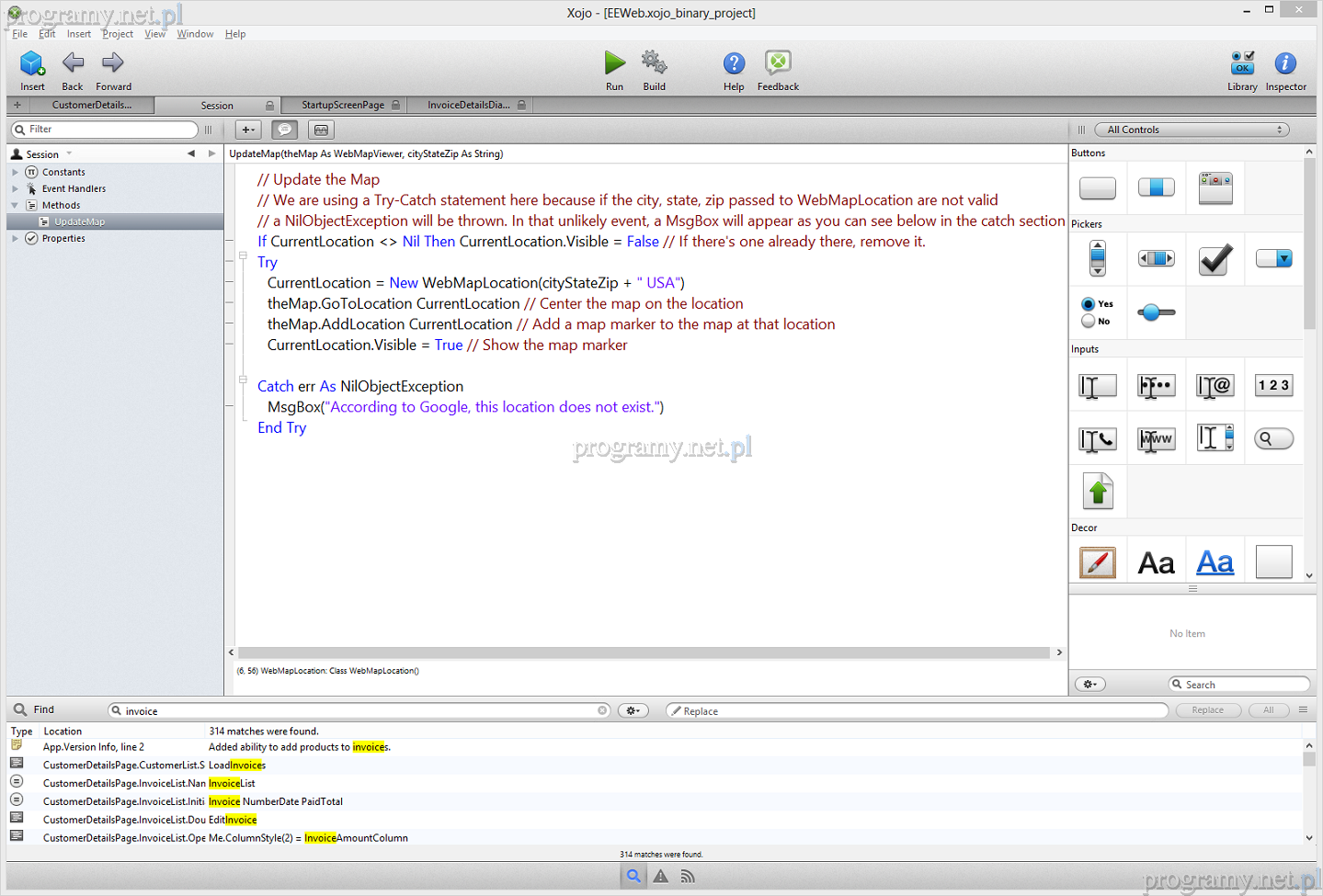This screenshot has height=896, width=1323.
Task: Click the Insert cube icon
Action: pos(32,63)
